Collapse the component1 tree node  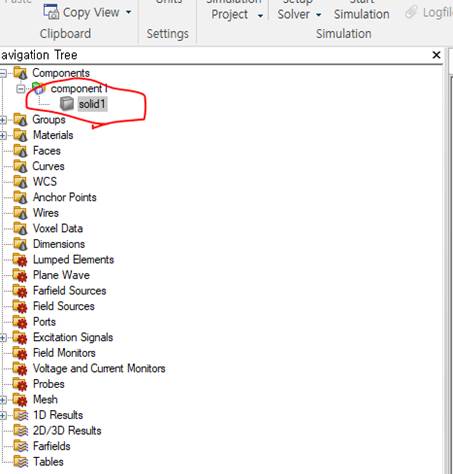pyautogui.click(x=21, y=89)
